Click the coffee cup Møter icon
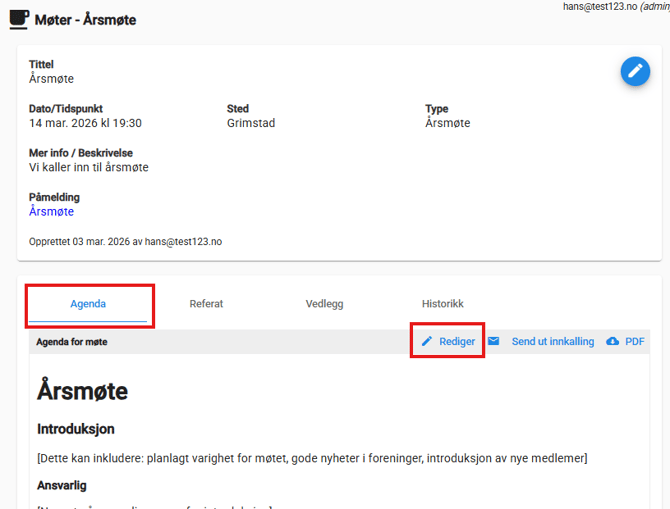The image size is (670, 509). 19,19
